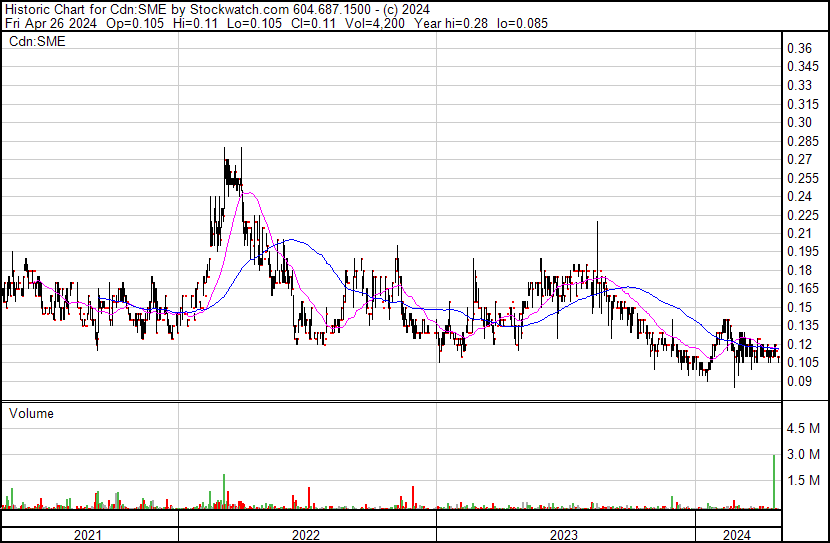Image resolution: width=830 pixels, height=543 pixels.
Task: Click the 'Lo=0.105' low price text
Action: [x=254, y=23]
